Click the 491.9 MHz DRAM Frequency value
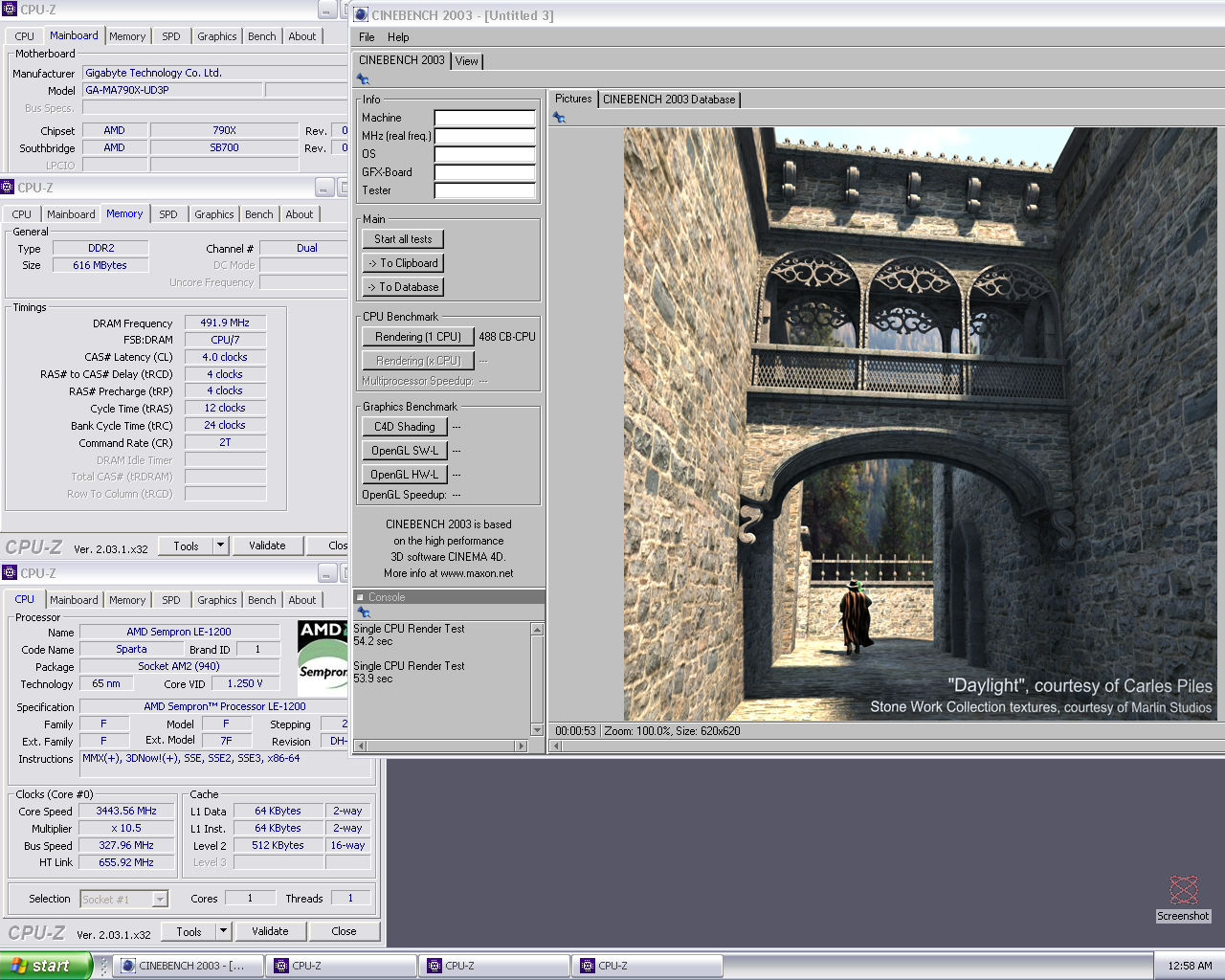The width and height of the screenshot is (1225, 980). [225, 323]
